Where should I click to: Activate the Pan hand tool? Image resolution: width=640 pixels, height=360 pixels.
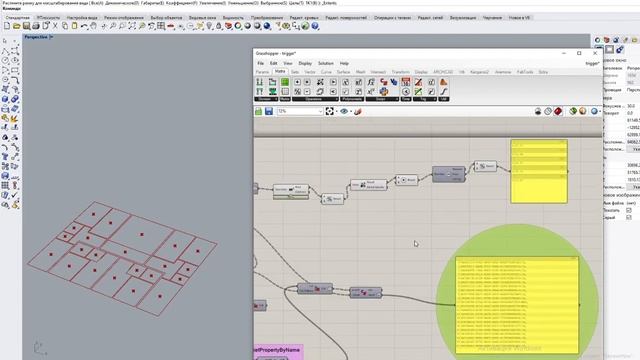pyautogui.click(x=93, y=26)
